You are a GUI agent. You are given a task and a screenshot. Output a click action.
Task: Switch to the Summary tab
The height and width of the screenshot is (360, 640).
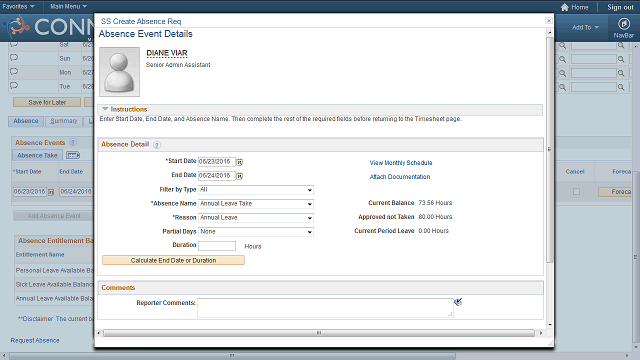coord(64,121)
